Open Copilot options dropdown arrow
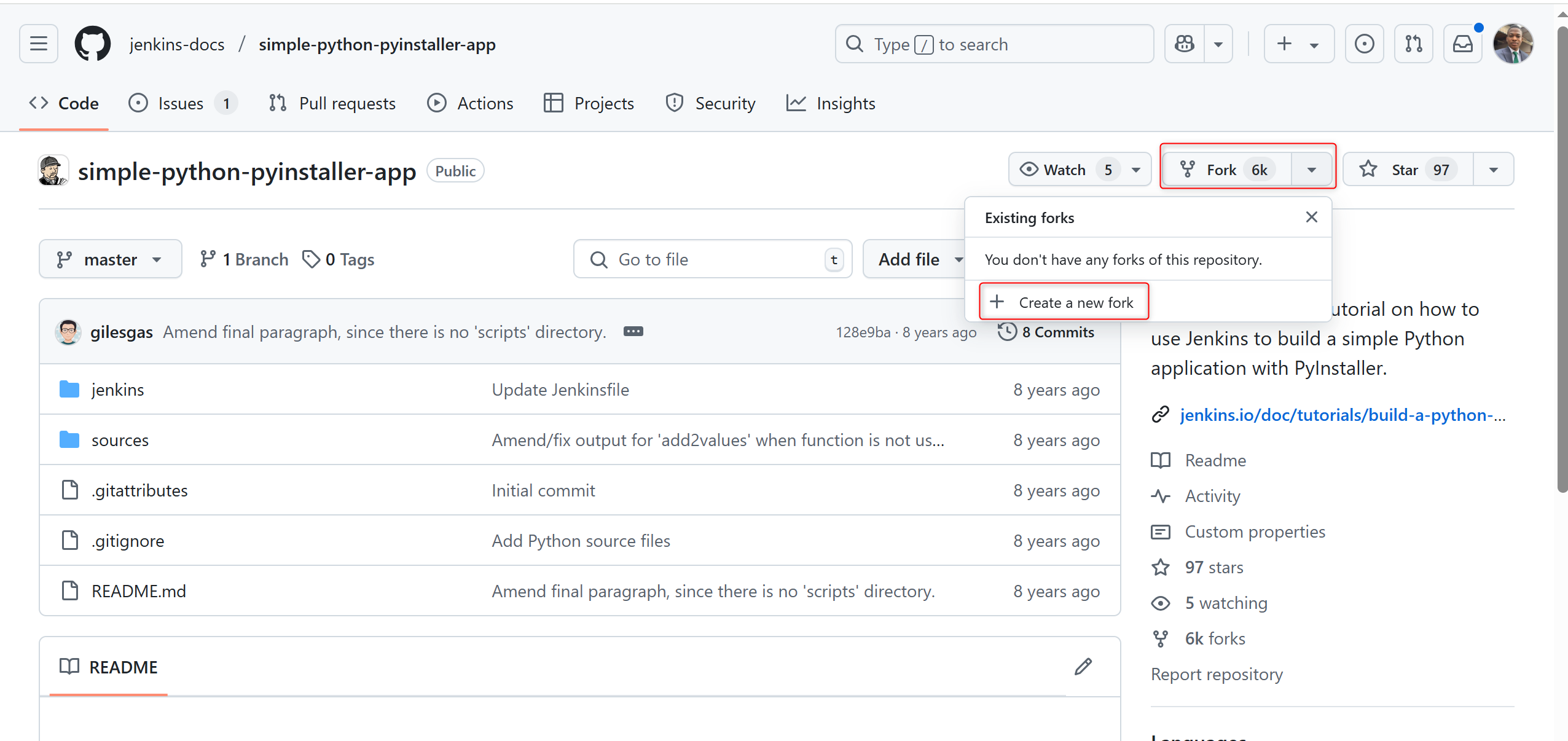 coord(1218,44)
